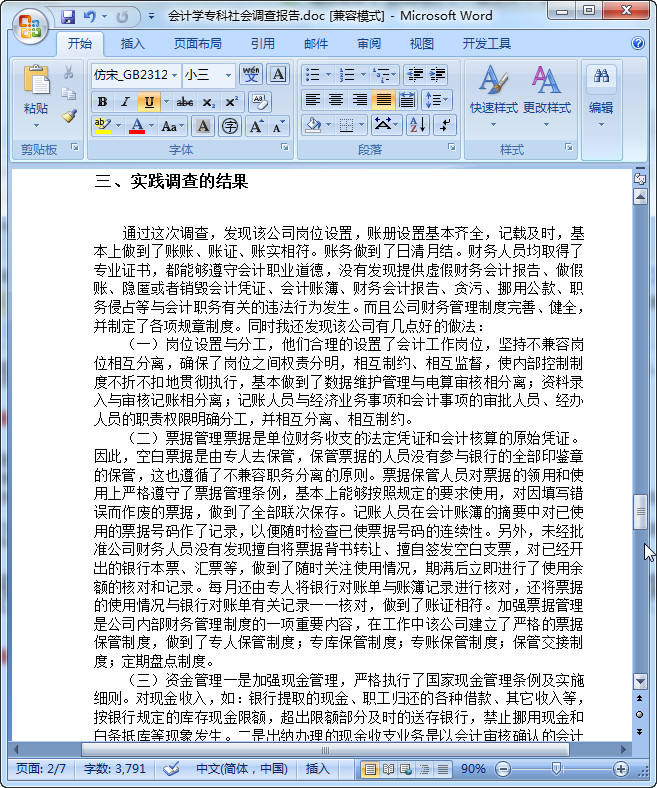Increase paragraph indent

(x=437, y=75)
